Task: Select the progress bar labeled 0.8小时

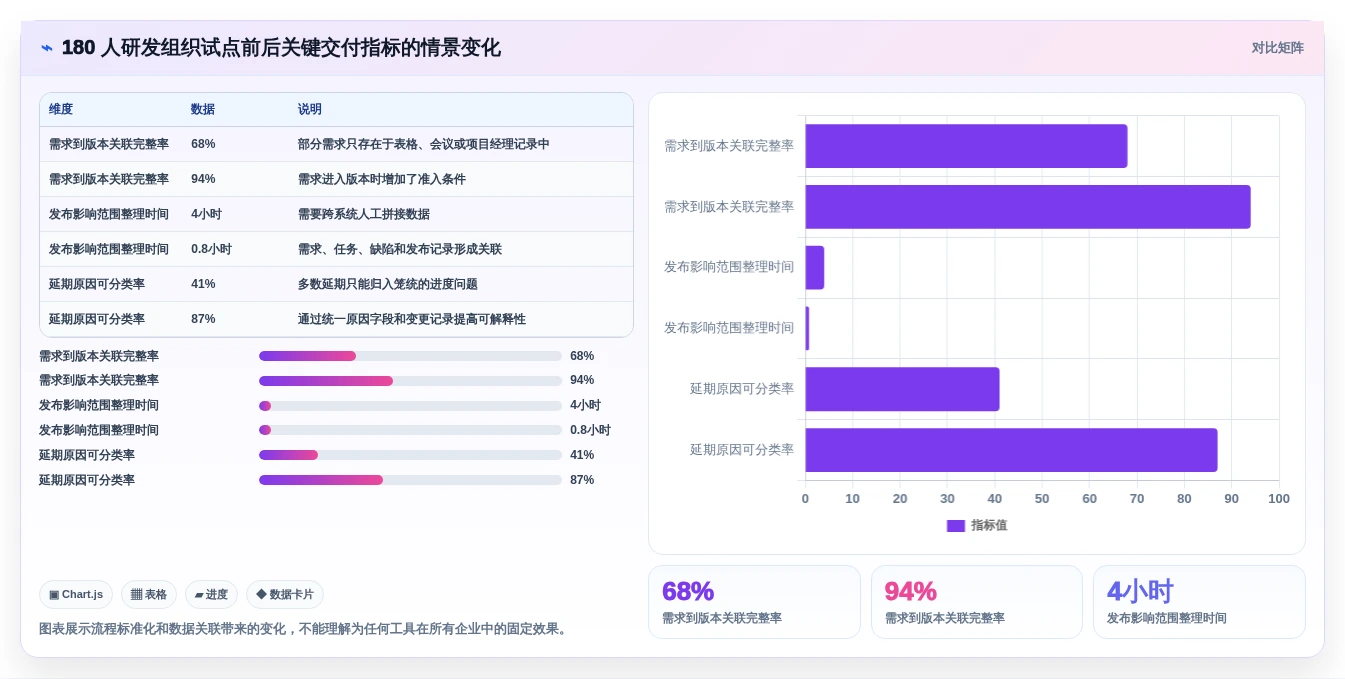Action: 410,430
